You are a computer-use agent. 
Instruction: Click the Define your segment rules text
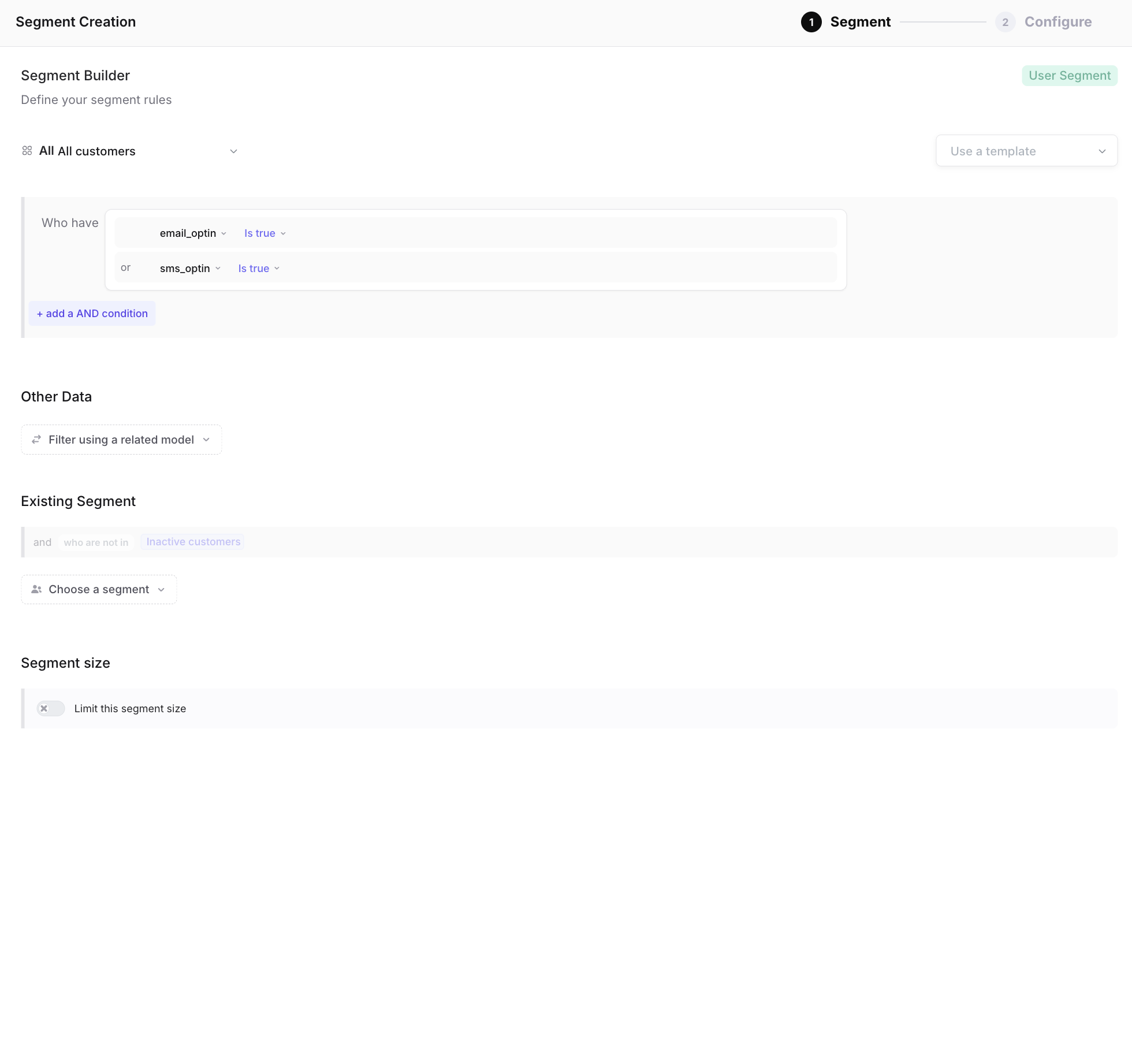[96, 100]
